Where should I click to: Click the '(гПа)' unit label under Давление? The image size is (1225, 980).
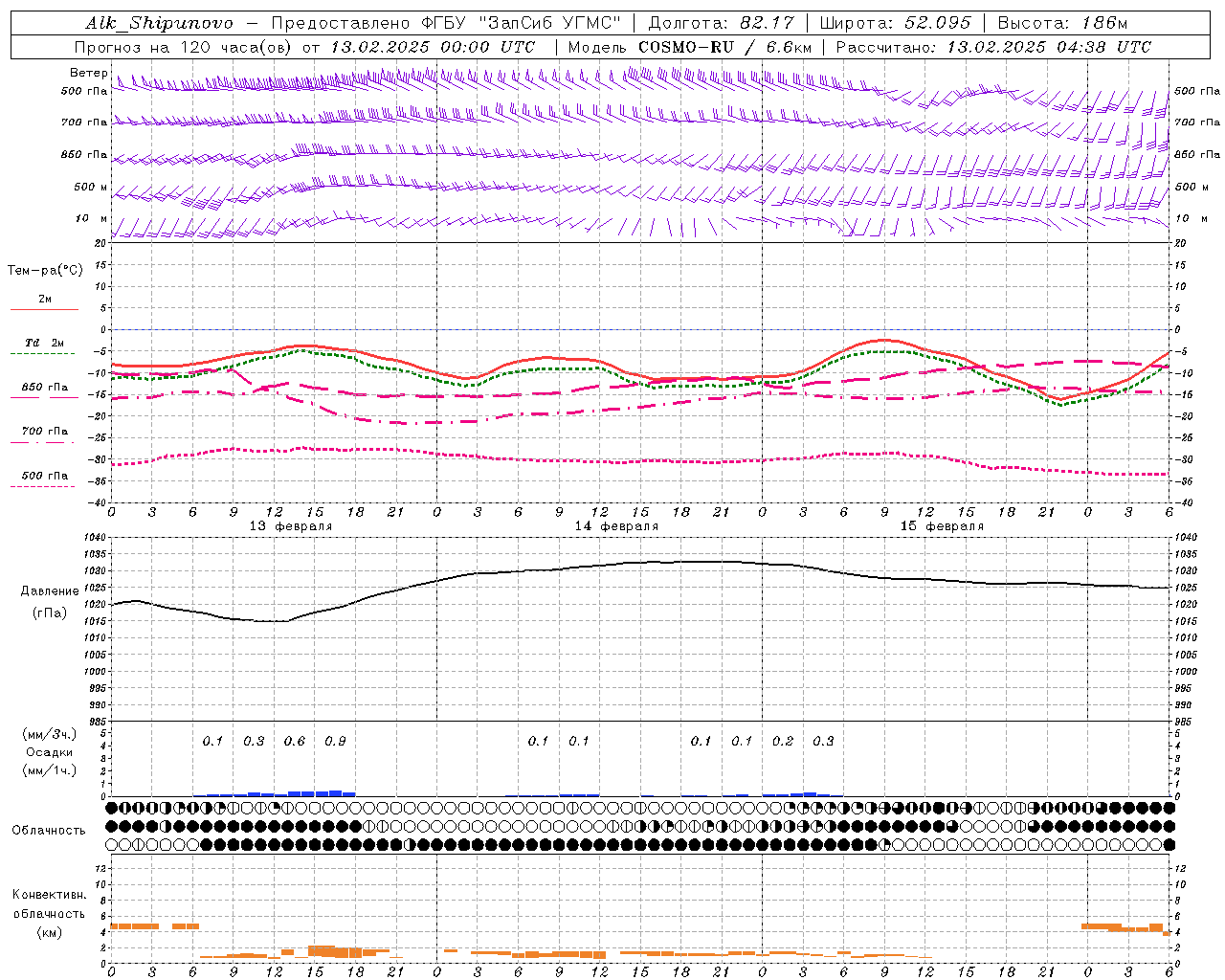click(49, 613)
